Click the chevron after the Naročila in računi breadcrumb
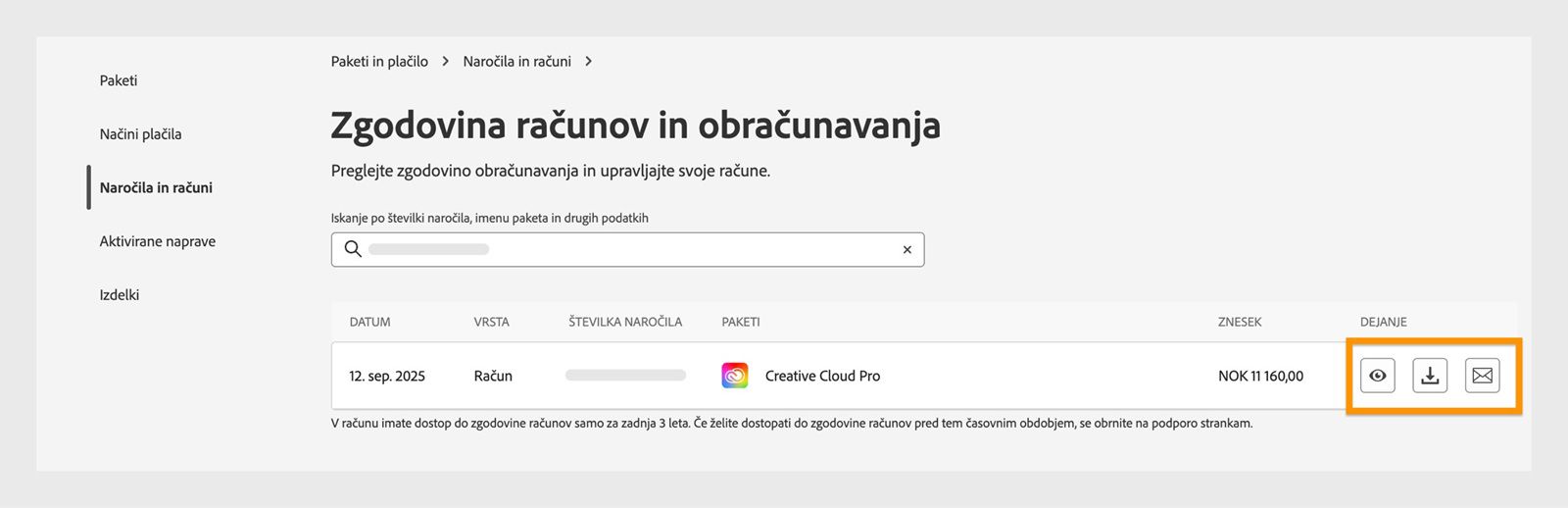The height and width of the screenshot is (508, 1568). [x=588, y=61]
